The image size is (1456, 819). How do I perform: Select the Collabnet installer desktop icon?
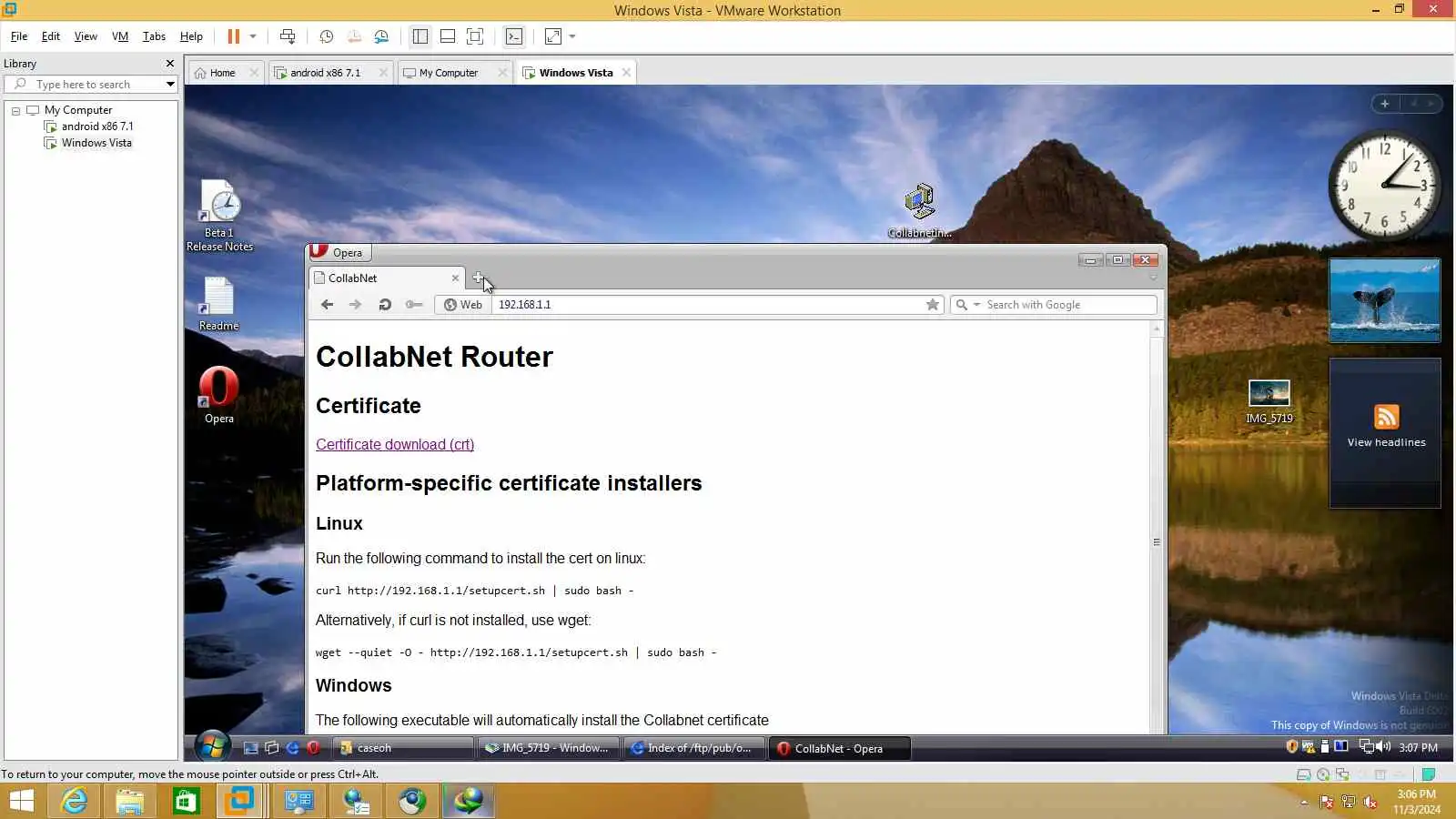pos(919,211)
